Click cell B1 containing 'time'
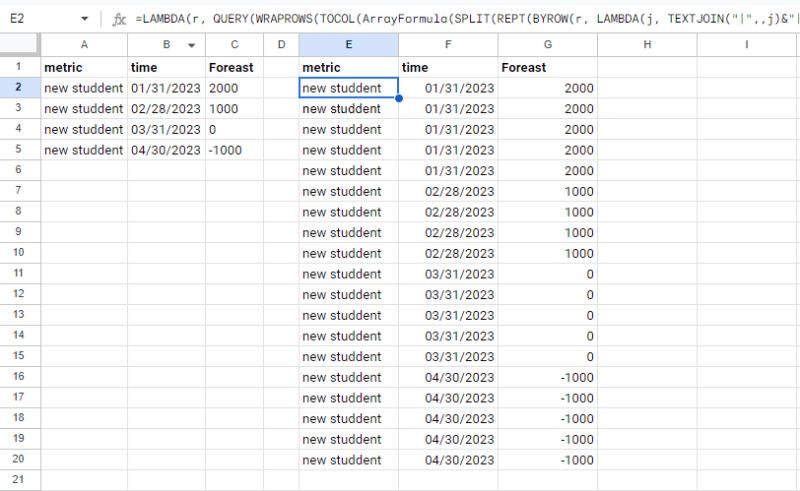800x491 pixels. [x=166, y=67]
